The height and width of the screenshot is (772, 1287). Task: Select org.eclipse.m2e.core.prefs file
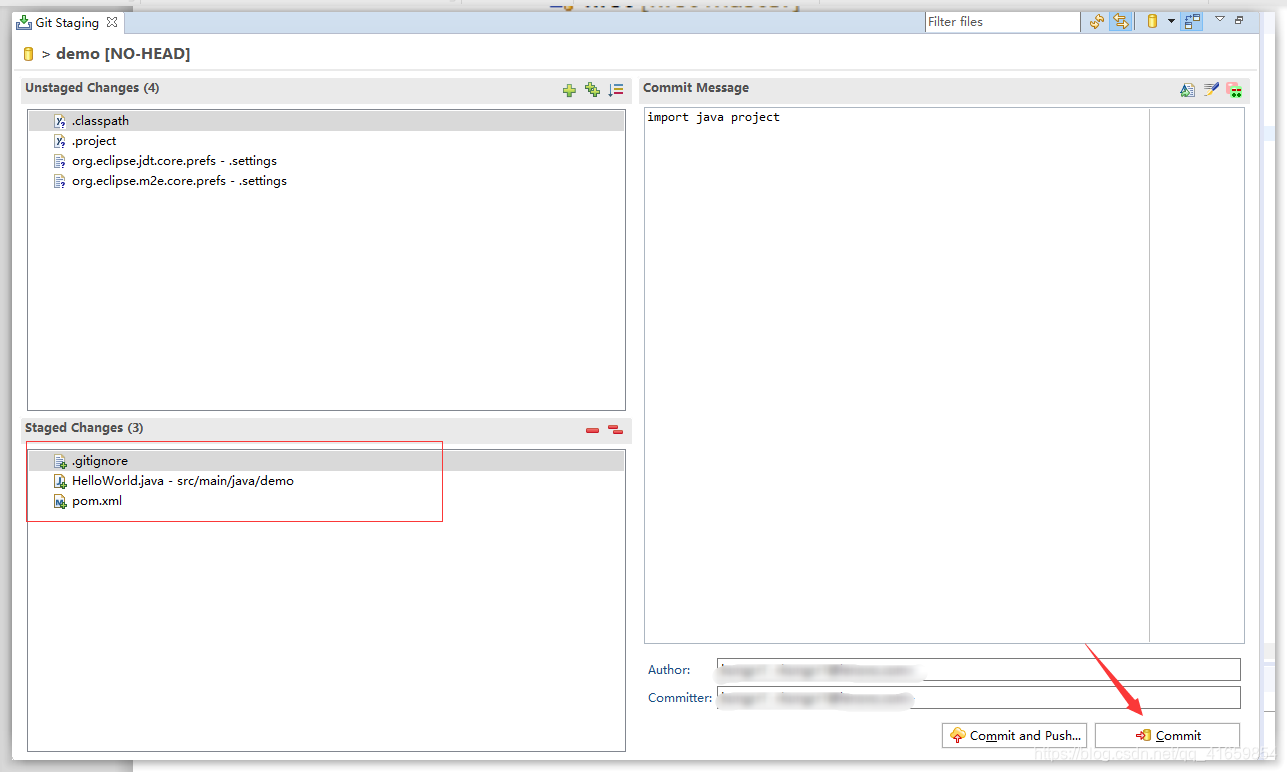tap(326, 181)
